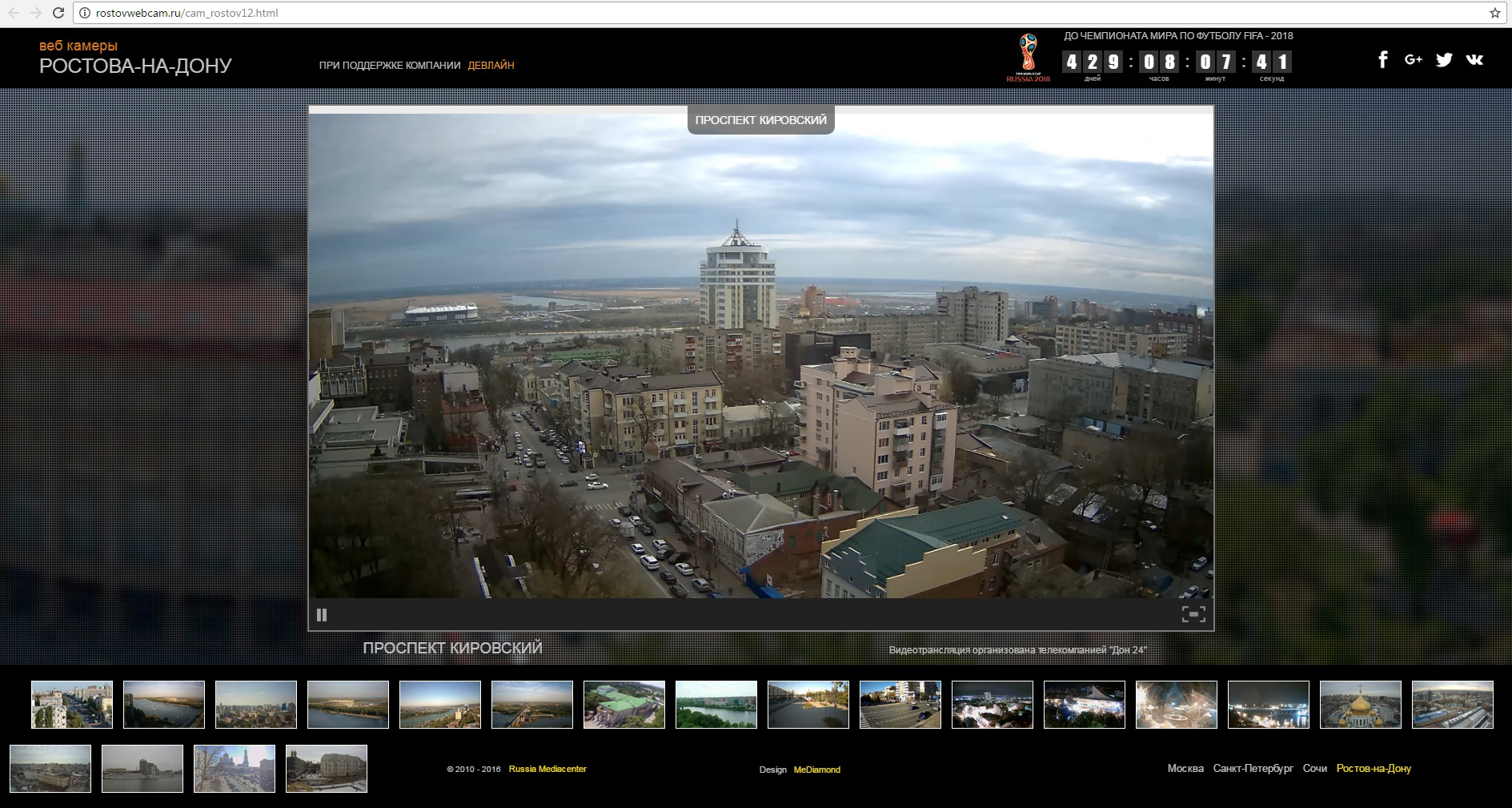Bookmark this page with the star icon
The height and width of the screenshot is (808, 1512).
click(1494, 13)
